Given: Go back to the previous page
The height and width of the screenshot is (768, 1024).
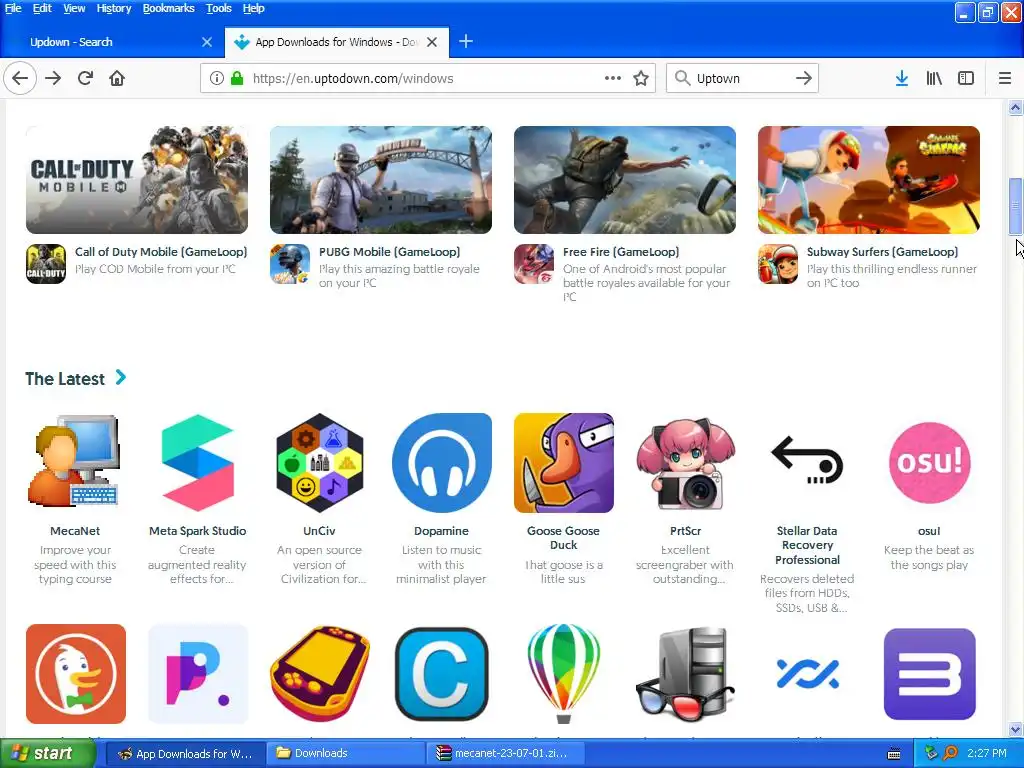Looking at the screenshot, I should [20, 78].
